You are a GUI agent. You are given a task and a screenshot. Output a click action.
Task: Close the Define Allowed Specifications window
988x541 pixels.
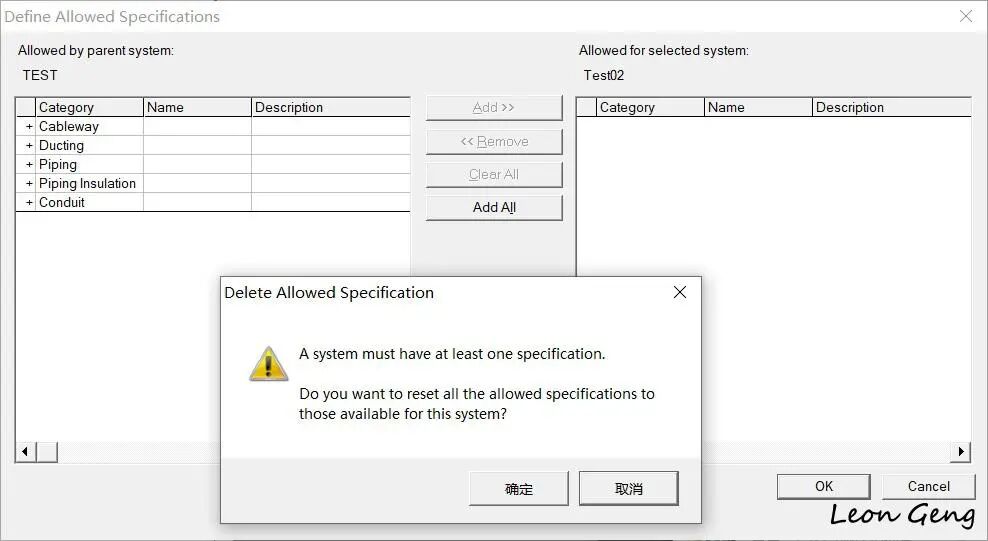pyautogui.click(x=966, y=16)
